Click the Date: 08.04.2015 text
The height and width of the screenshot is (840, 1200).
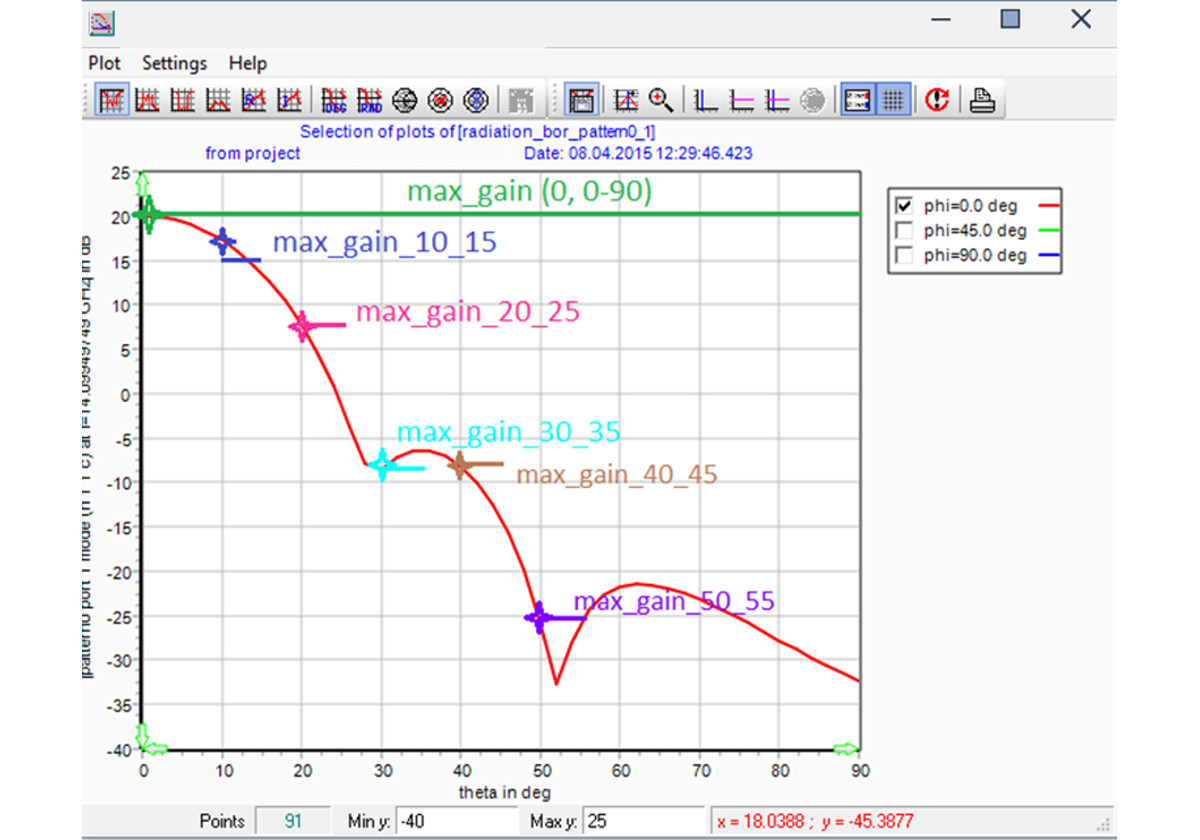click(x=638, y=154)
